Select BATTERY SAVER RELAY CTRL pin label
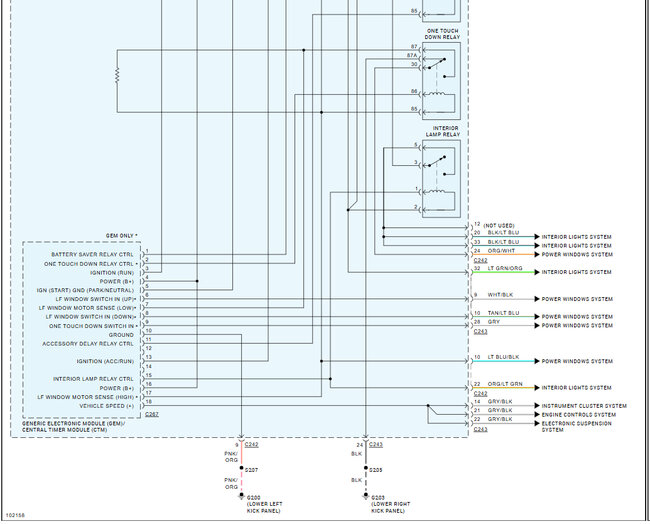Viewport: 650px width, 524px height. coord(92,255)
